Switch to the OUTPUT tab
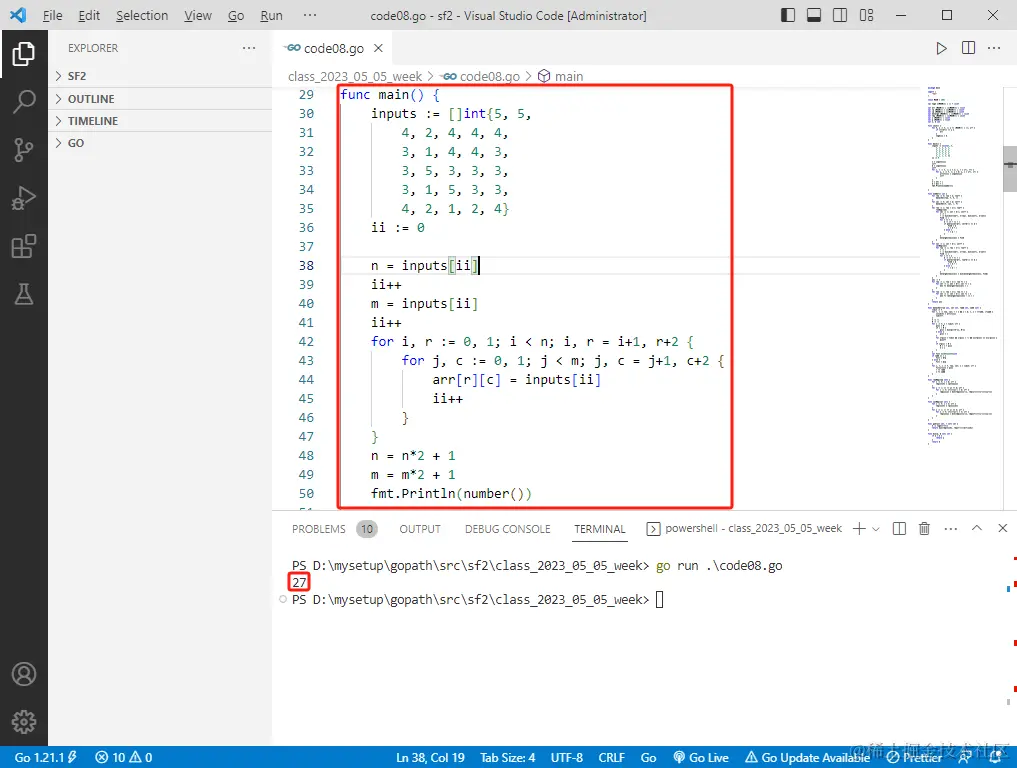The image size is (1017, 768). [x=420, y=529]
